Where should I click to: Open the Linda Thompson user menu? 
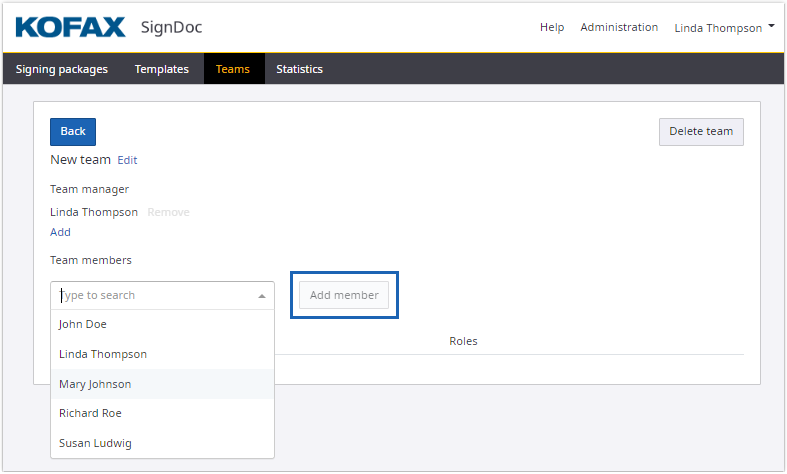(724, 28)
